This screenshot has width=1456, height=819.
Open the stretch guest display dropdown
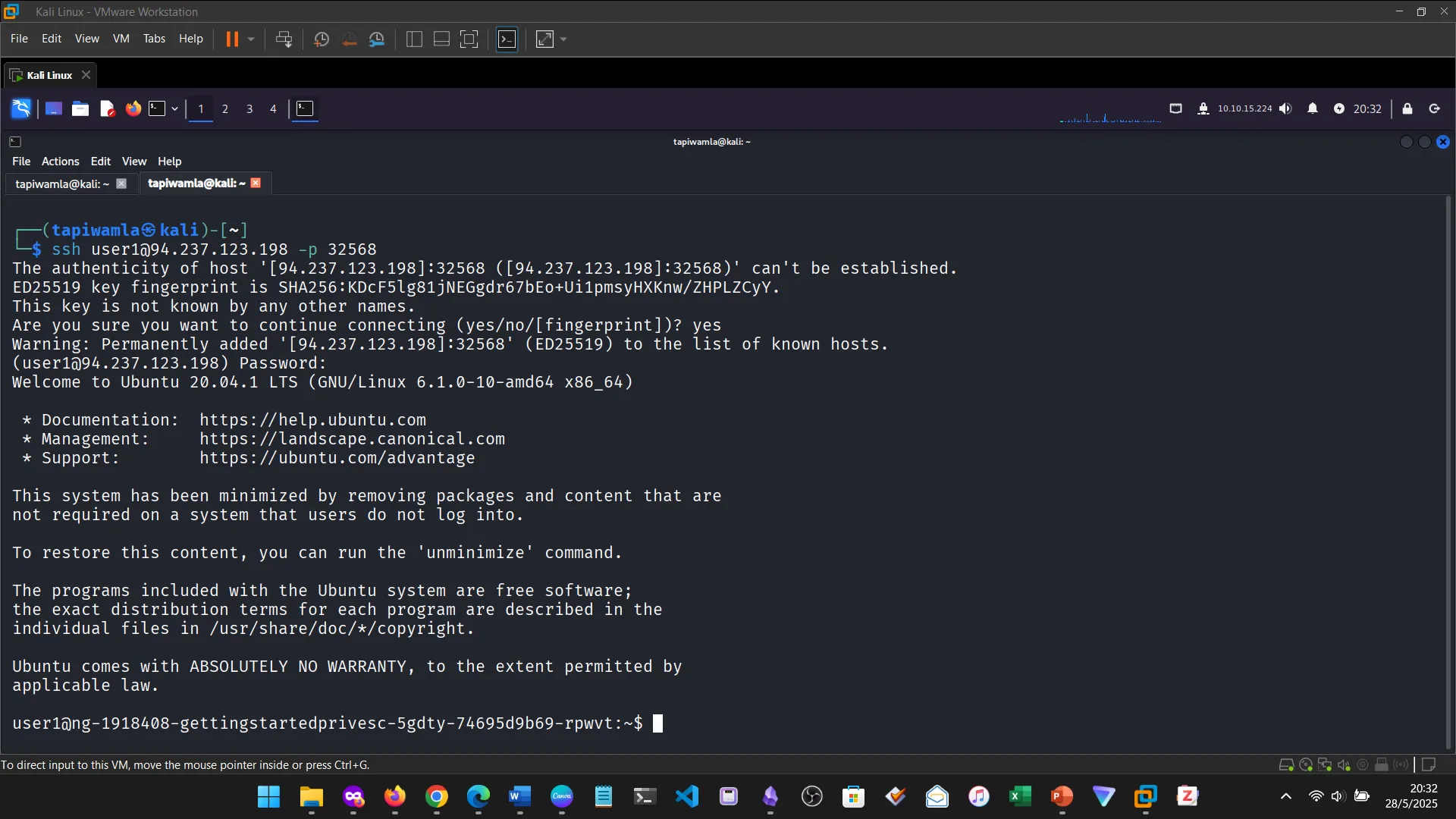coord(563,39)
